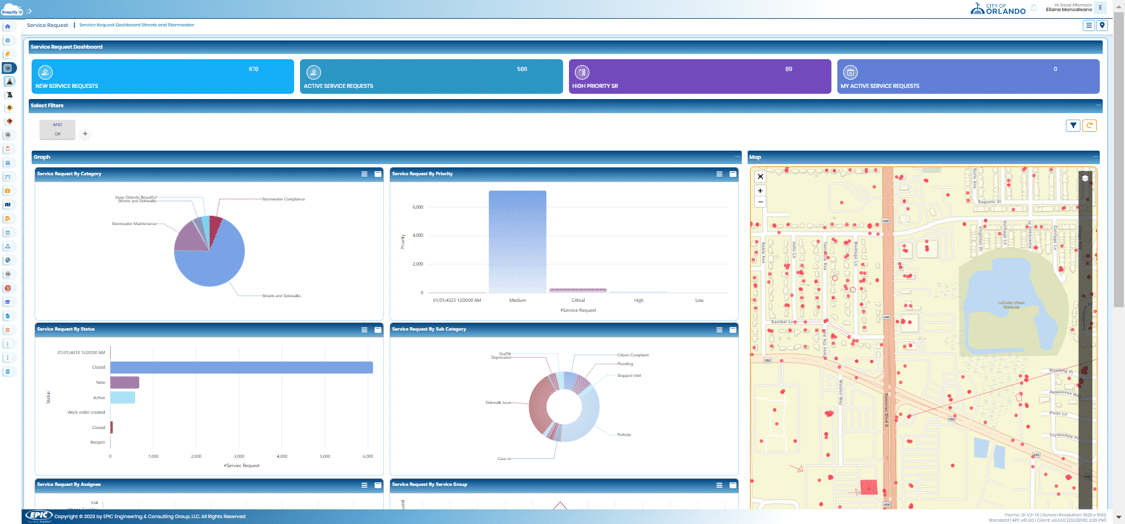Open Service Request By Priority chart menu
Viewport: 1125px width, 524px height.
719,174
